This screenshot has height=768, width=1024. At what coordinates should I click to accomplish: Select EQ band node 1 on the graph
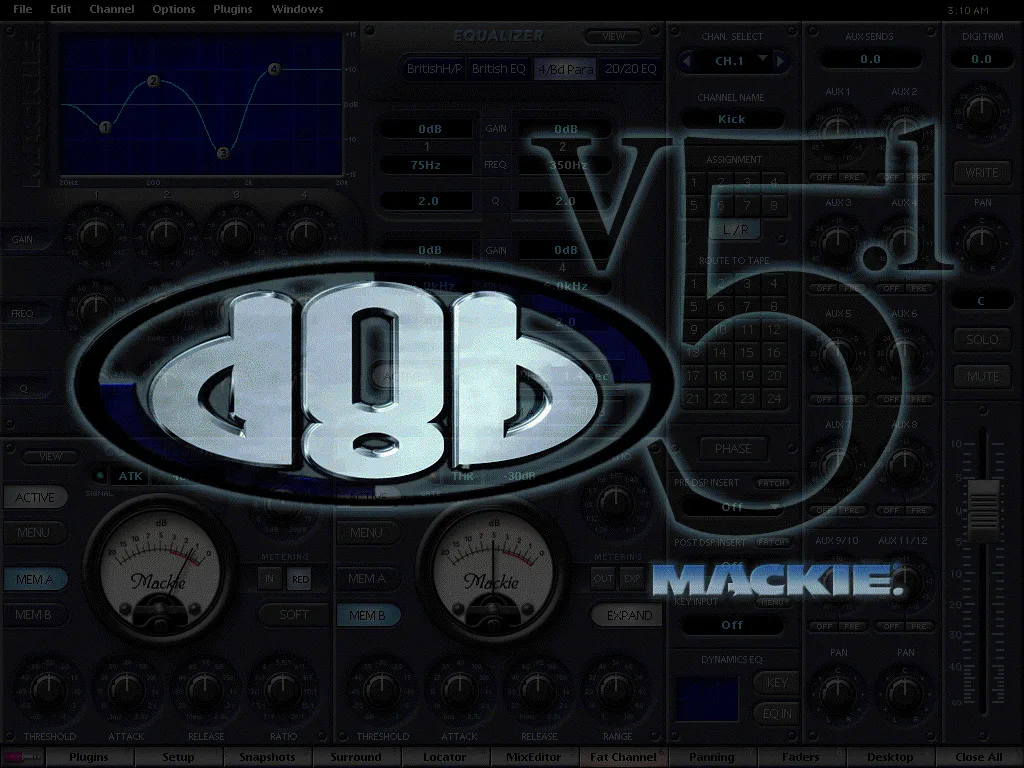(105, 127)
